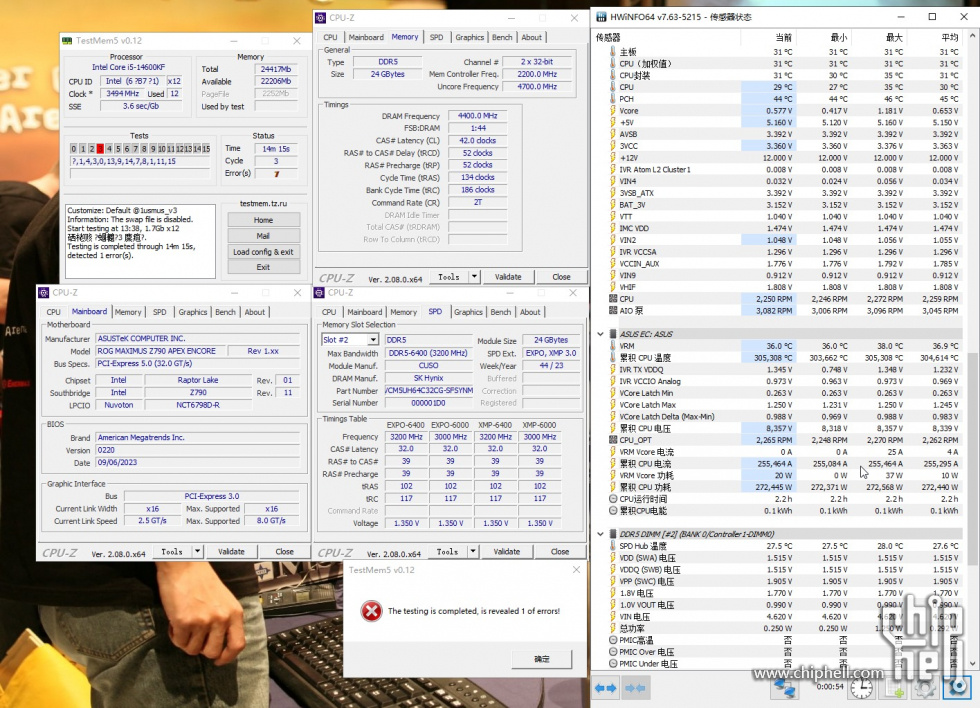Click the DRAM Frequency 4400.0 MHz value
The height and width of the screenshot is (708, 980).
tap(478, 116)
